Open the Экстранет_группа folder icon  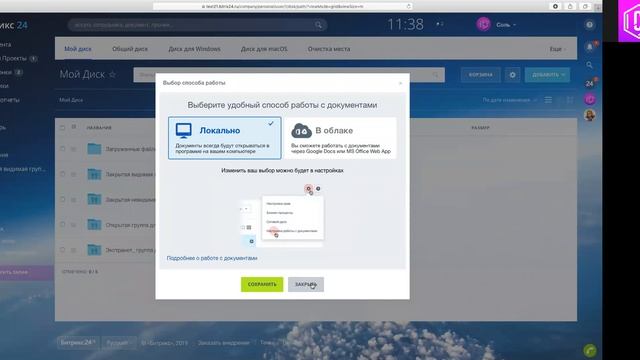tap(94, 249)
